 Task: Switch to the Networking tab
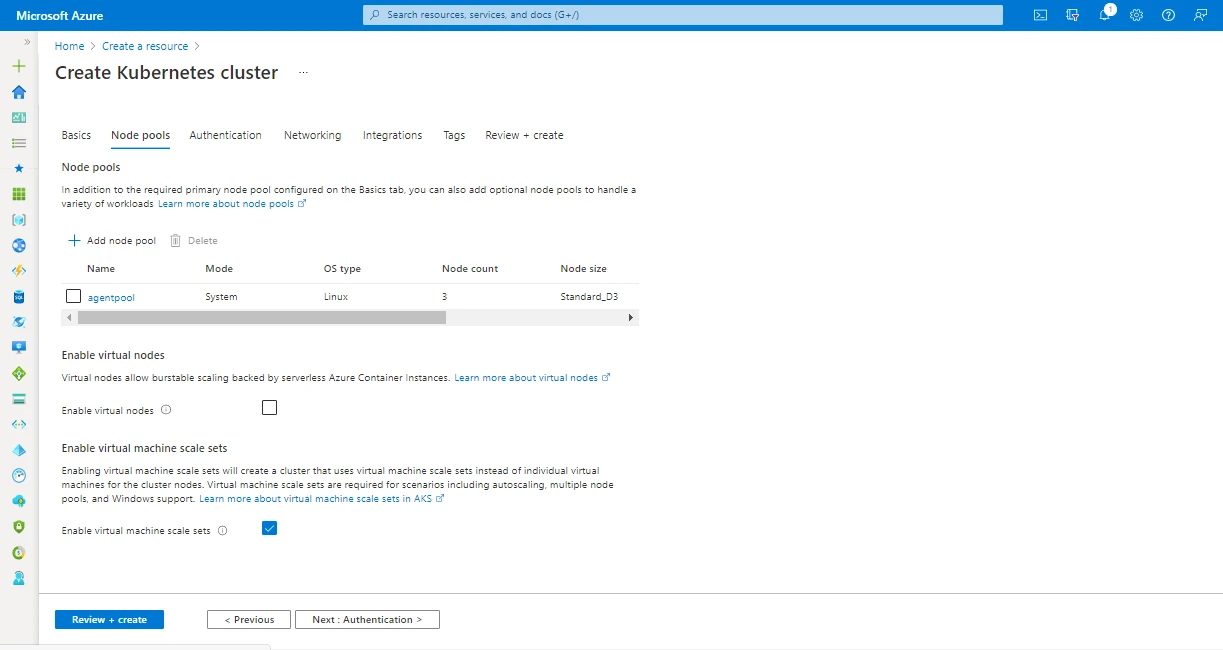tap(312, 135)
